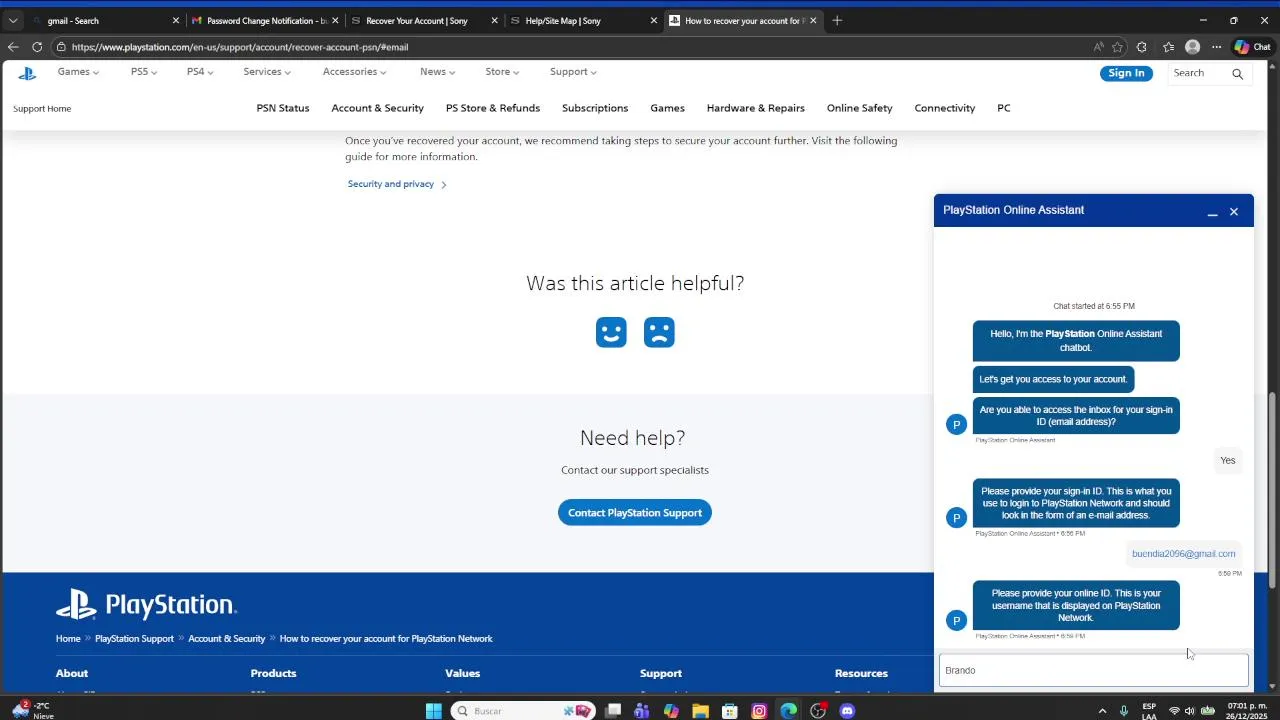This screenshot has width=1280, height=720.
Task: Click buendia2096@gmail.com link in chat
Action: coord(1183,554)
